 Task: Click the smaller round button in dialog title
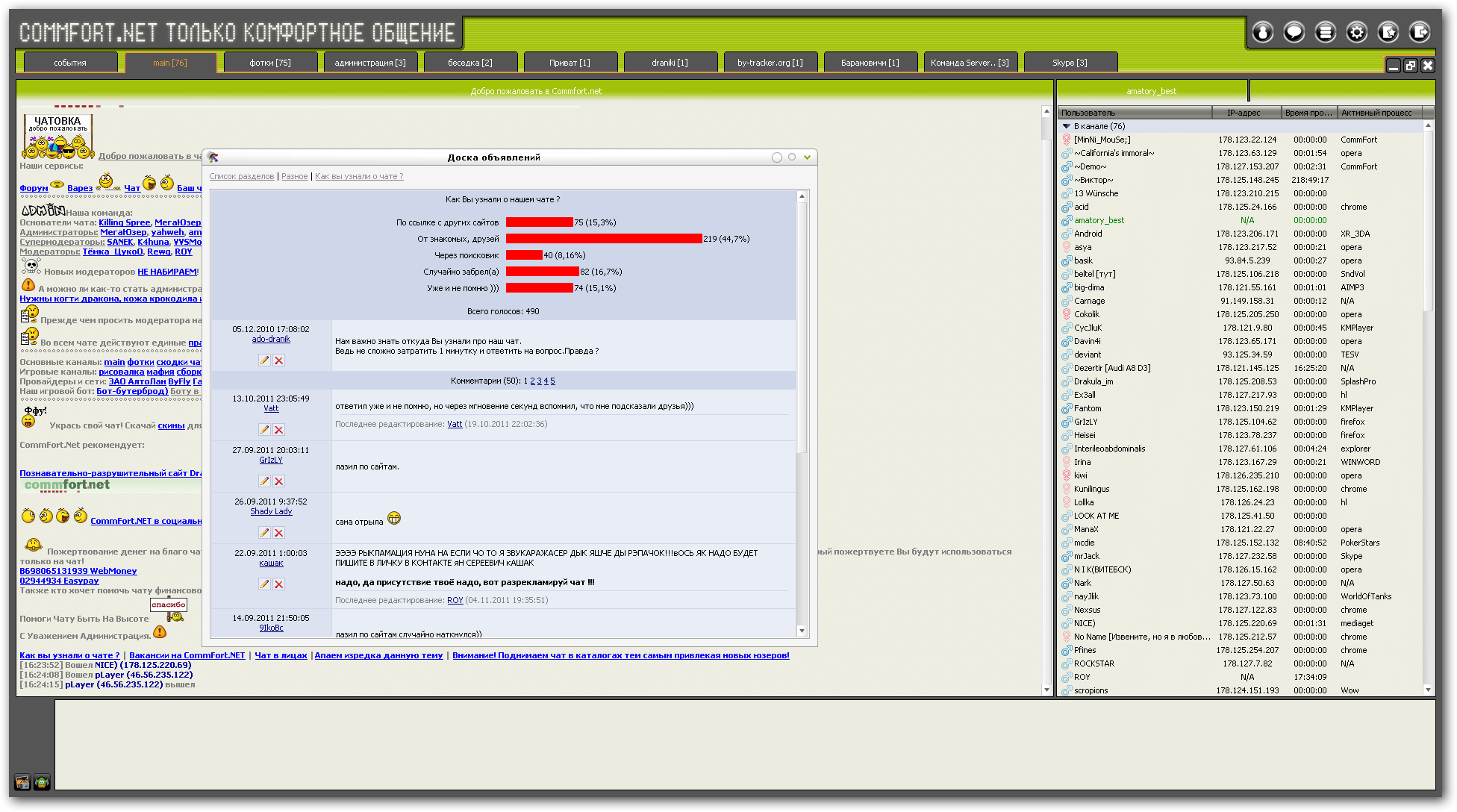792,157
